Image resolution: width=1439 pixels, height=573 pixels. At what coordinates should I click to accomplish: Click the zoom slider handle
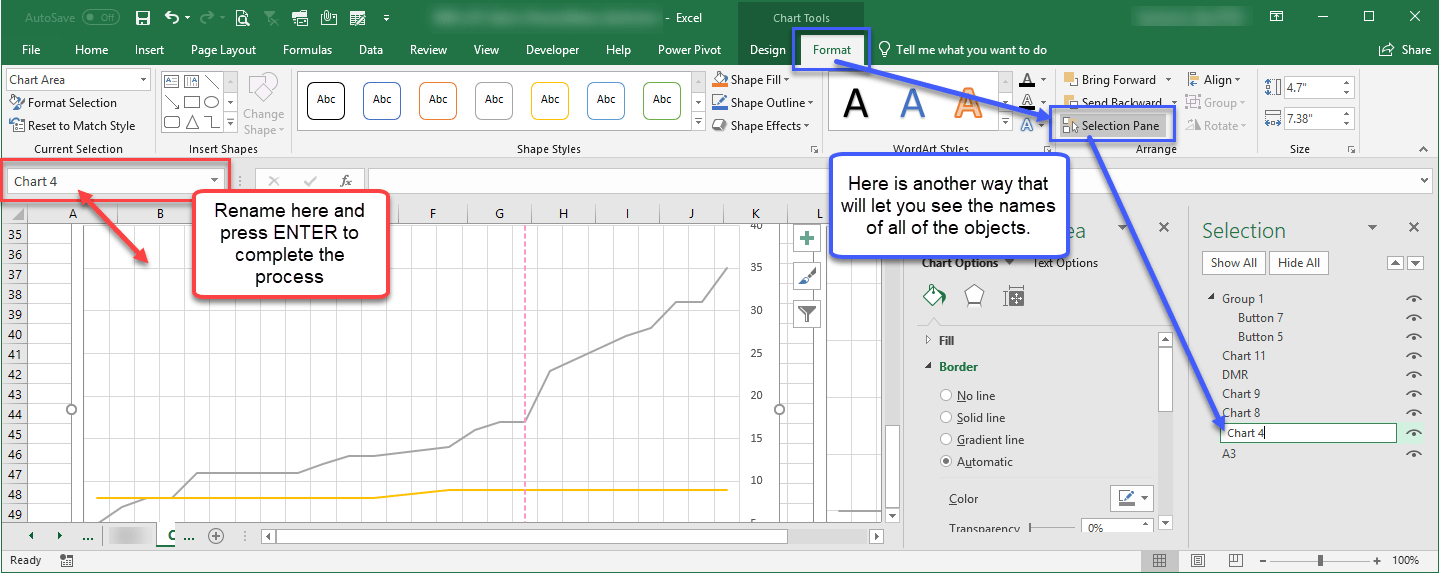pos(1321,560)
